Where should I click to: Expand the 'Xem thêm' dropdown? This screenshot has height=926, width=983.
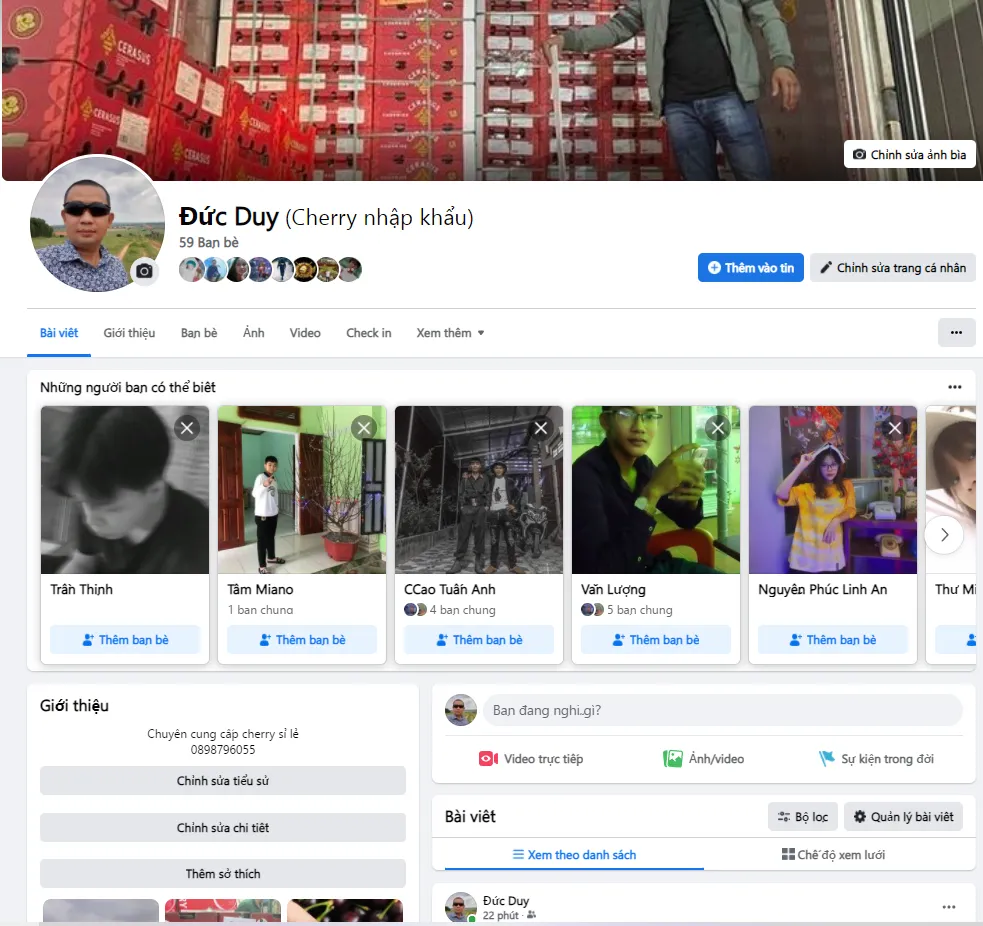point(450,333)
